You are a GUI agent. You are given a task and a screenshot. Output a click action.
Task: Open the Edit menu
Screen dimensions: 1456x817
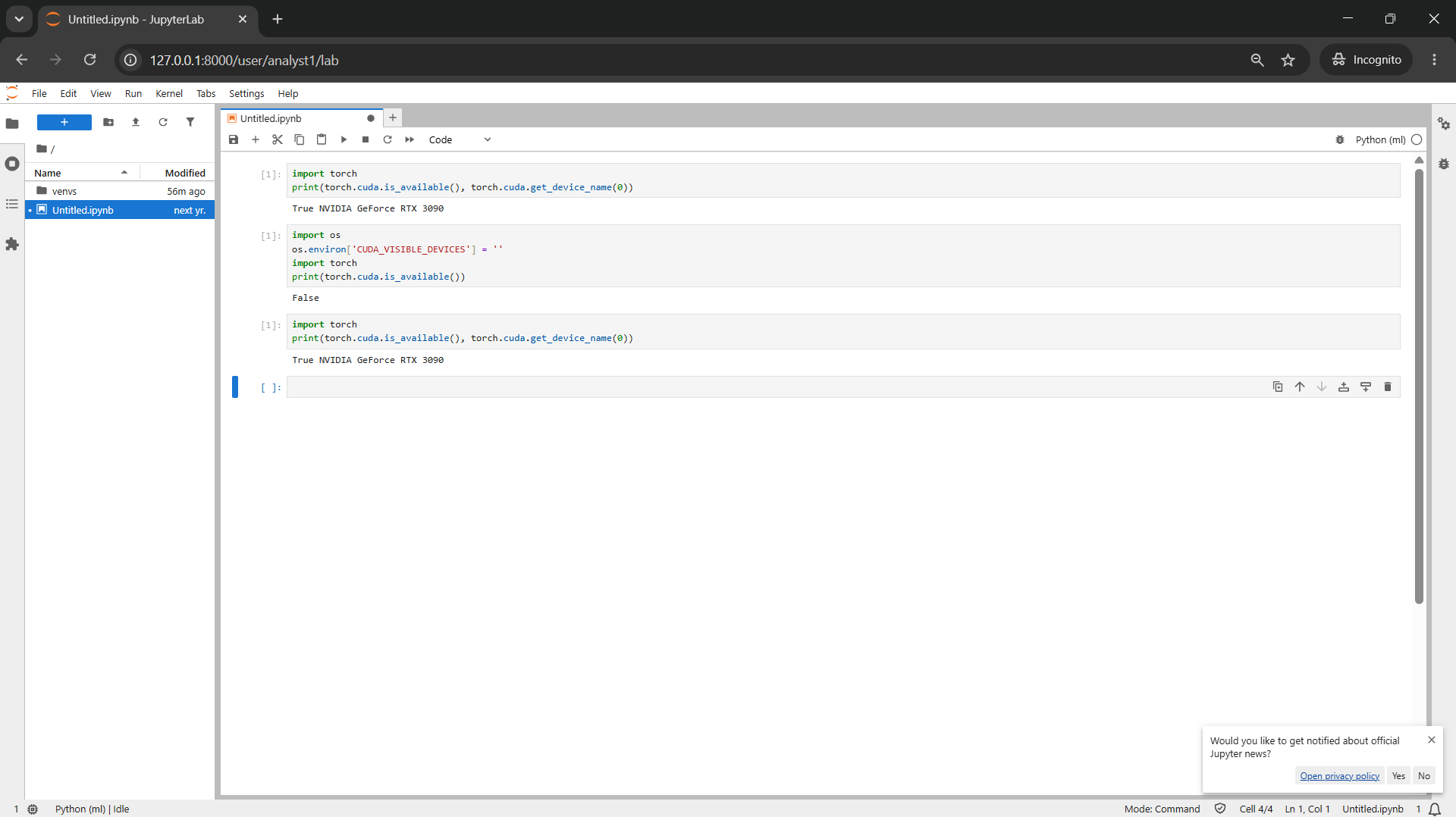[68, 93]
